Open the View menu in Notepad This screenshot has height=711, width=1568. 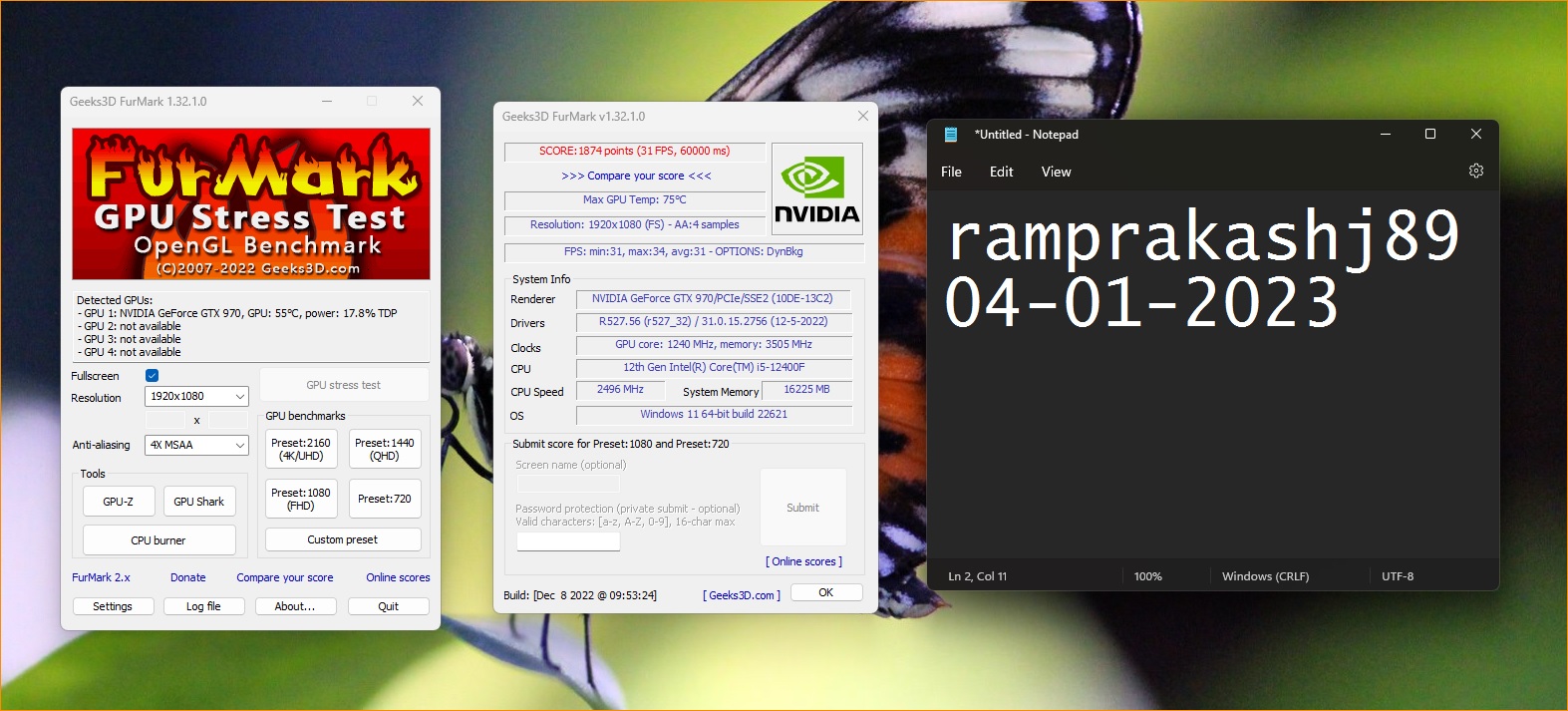pyautogui.click(x=1056, y=173)
